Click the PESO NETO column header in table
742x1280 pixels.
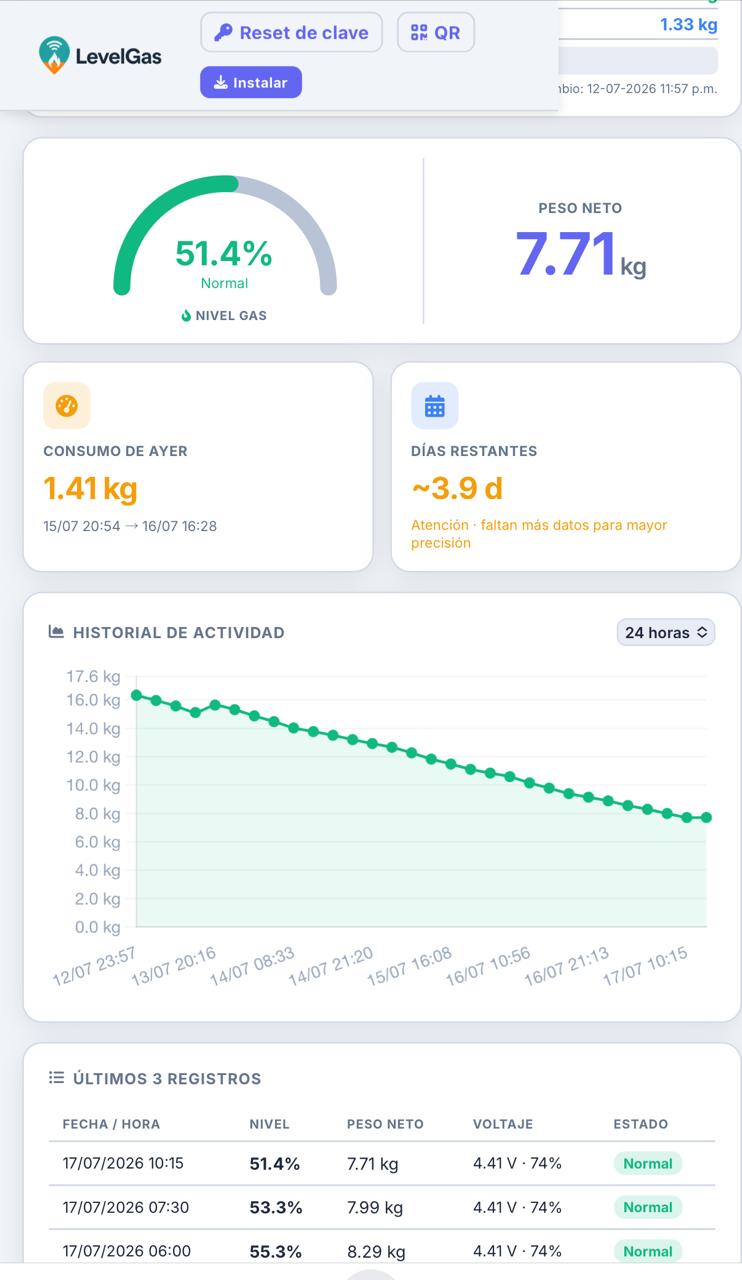pos(385,1124)
